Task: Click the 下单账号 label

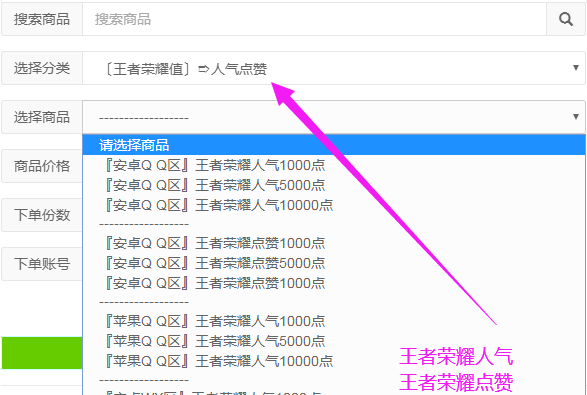Action: tap(42, 264)
